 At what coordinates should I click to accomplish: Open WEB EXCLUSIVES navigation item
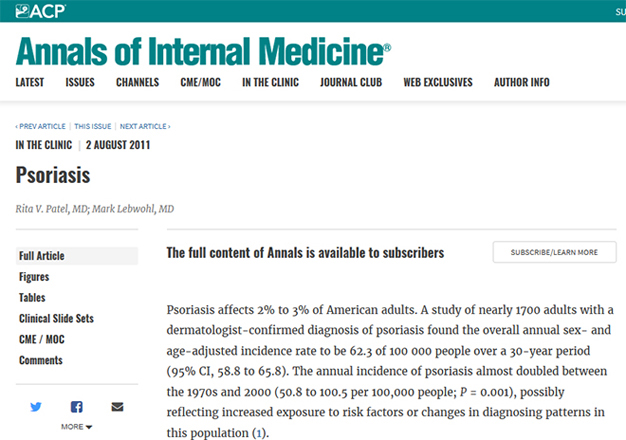(438, 82)
